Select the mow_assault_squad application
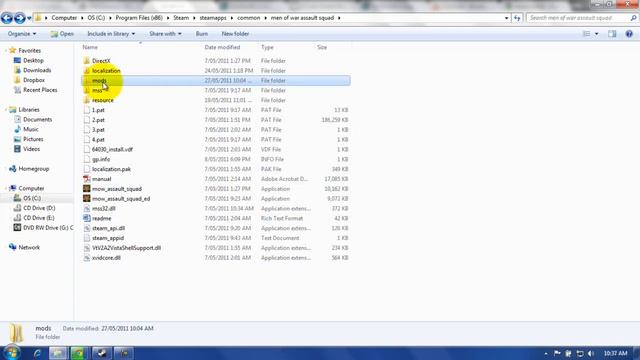Image resolution: width=640 pixels, height=360 pixels. pos(117,189)
